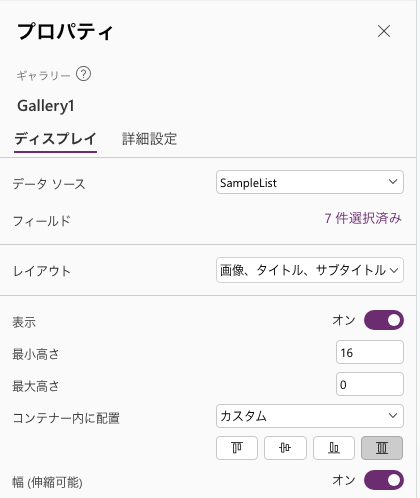
Task: Toggle the 表示 switch off
Action: [384, 320]
